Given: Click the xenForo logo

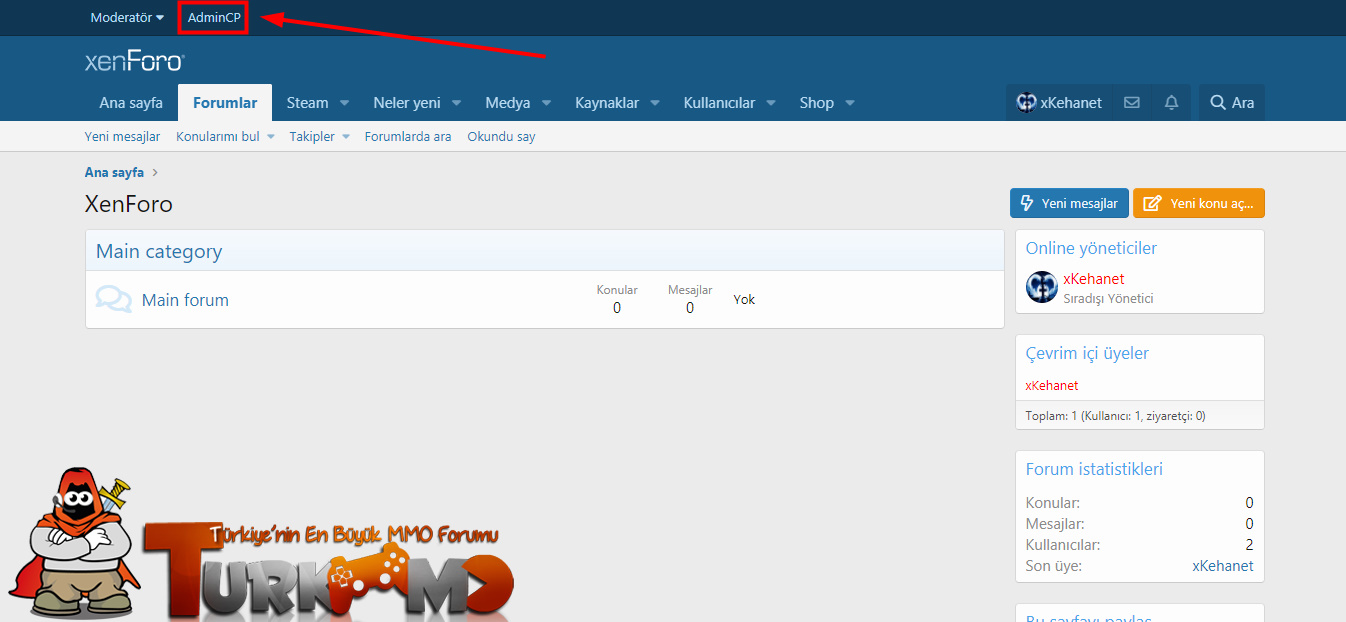Looking at the screenshot, I should (135, 61).
